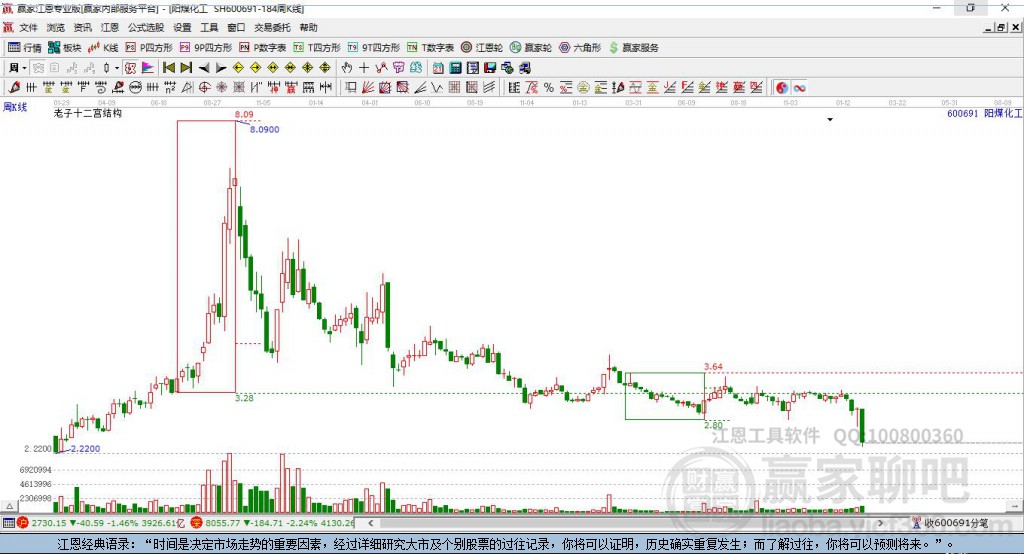Open the calculator icon
The width and height of the screenshot is (1024, 554).
click(x=455, y=68)
